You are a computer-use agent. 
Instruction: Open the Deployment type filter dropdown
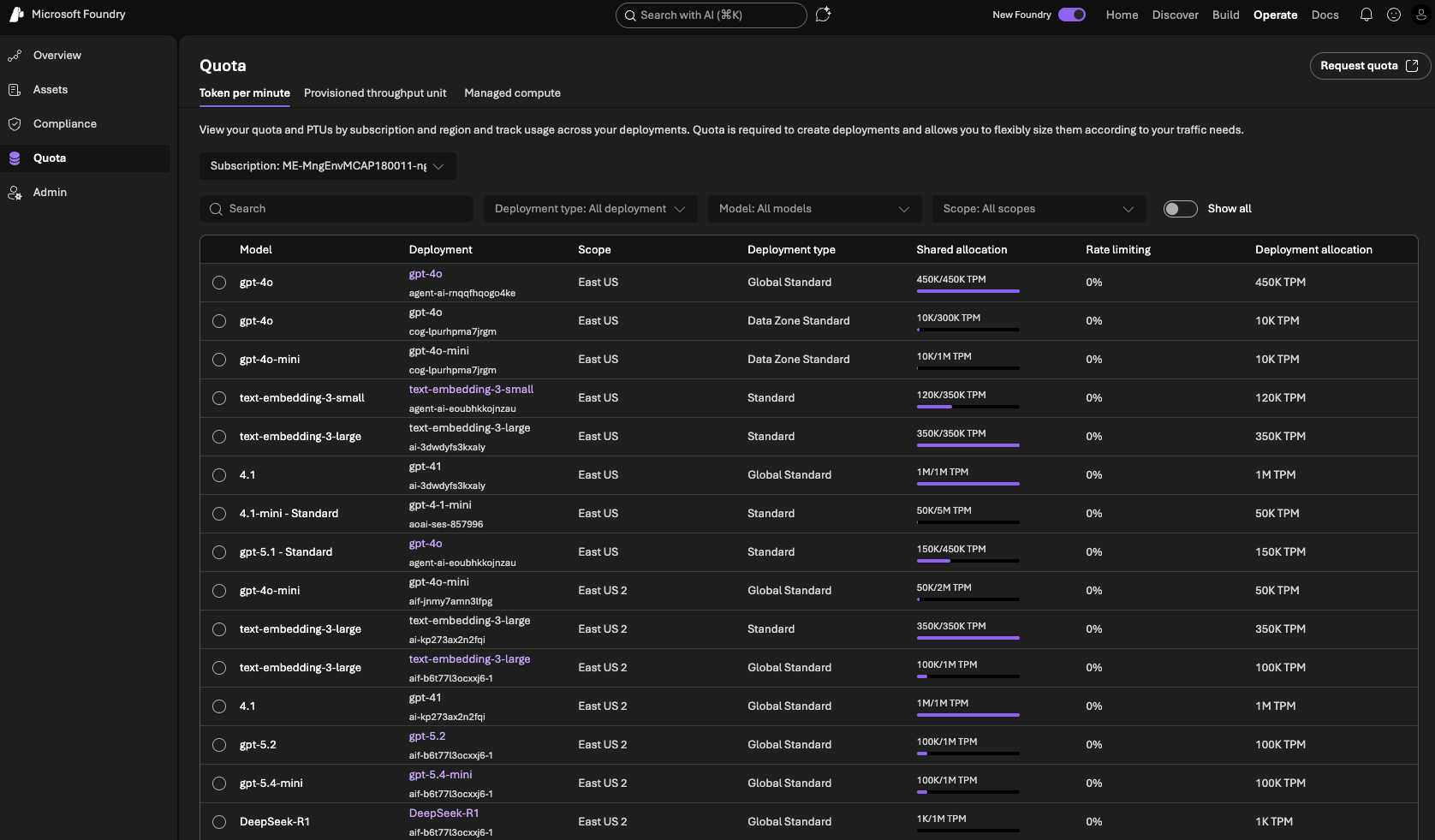pos(590,209)
